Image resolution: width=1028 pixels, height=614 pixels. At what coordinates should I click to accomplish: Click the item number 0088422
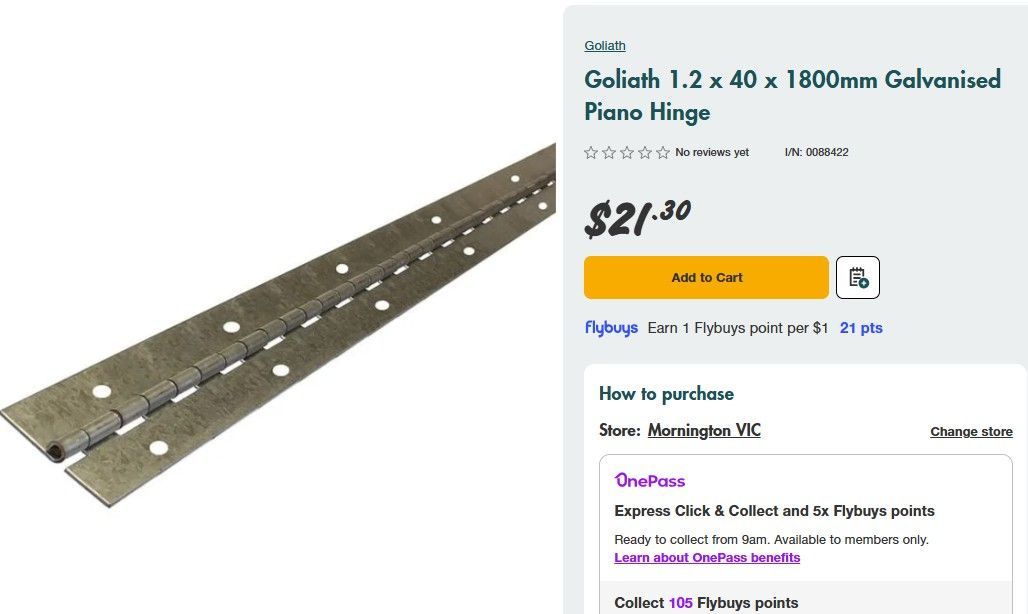point(816,153)
